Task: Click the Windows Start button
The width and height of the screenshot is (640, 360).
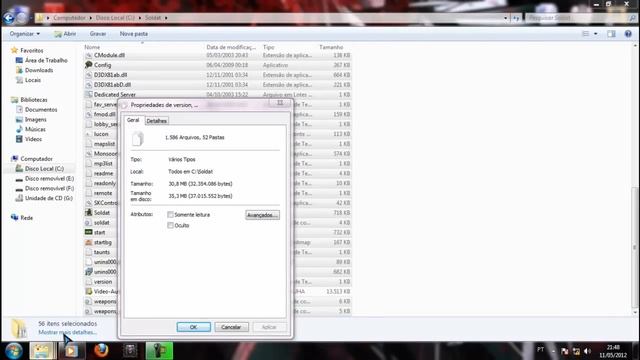Action: (x=14, y=351)
